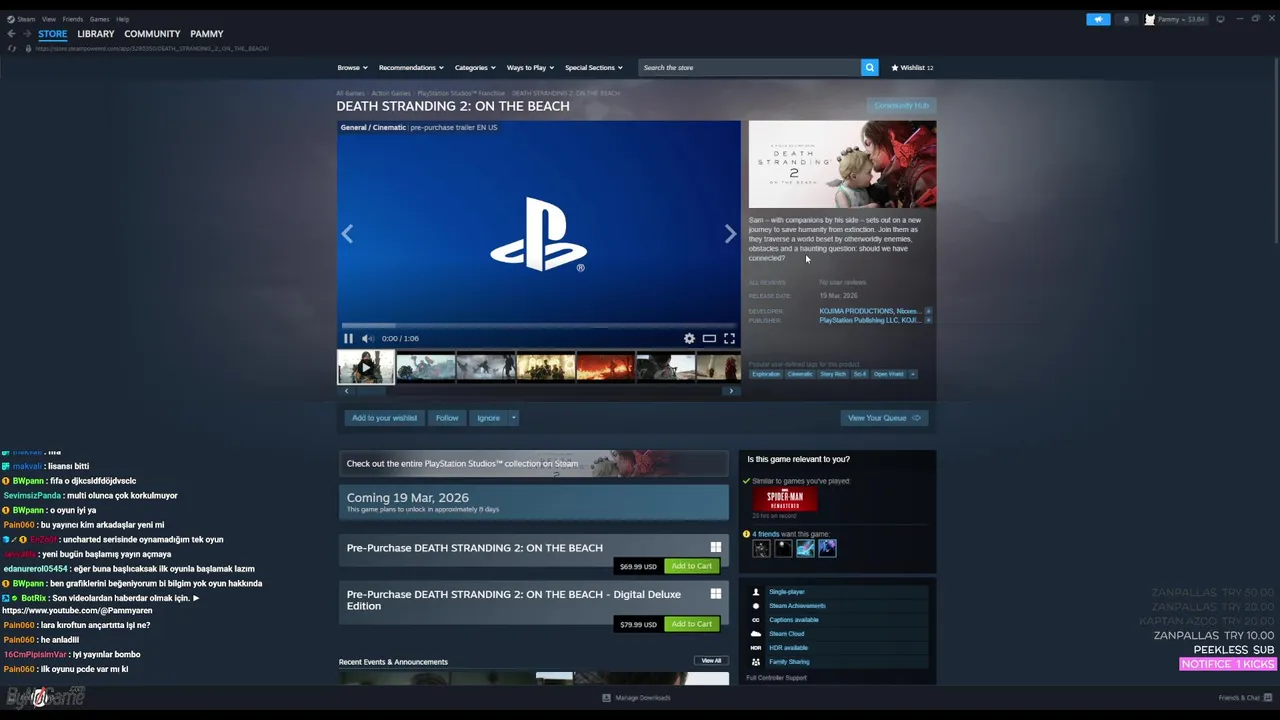Viewport: 1280px width, 720px height.
Task: Switch to the PAMMY profile tab
Action: coord(207,34)
